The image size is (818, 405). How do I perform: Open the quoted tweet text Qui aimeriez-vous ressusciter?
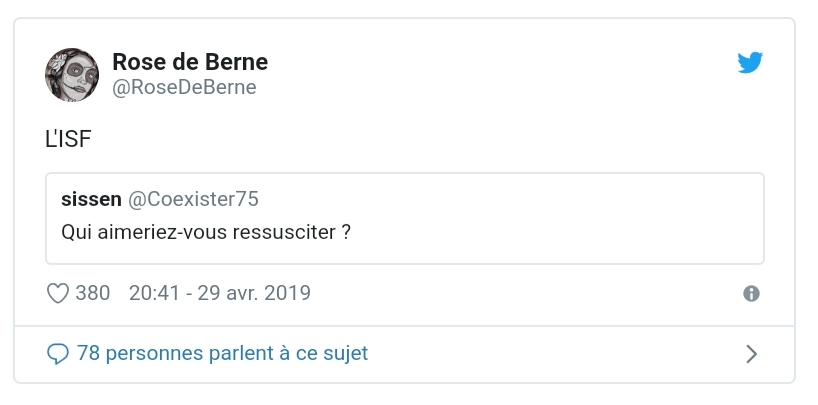(207, 231)
